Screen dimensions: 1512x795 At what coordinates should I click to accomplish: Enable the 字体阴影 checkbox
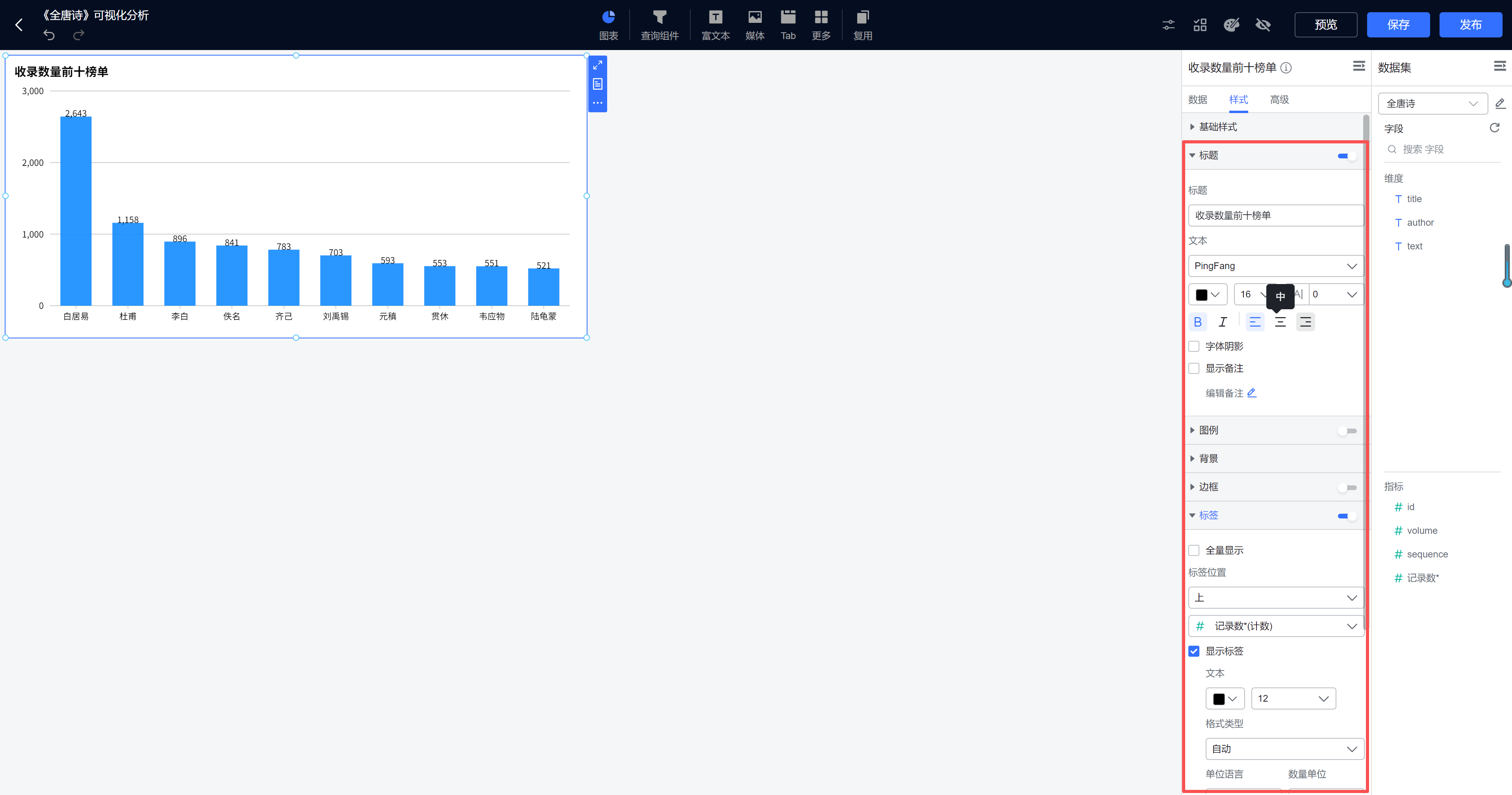tap(1194, 346)
